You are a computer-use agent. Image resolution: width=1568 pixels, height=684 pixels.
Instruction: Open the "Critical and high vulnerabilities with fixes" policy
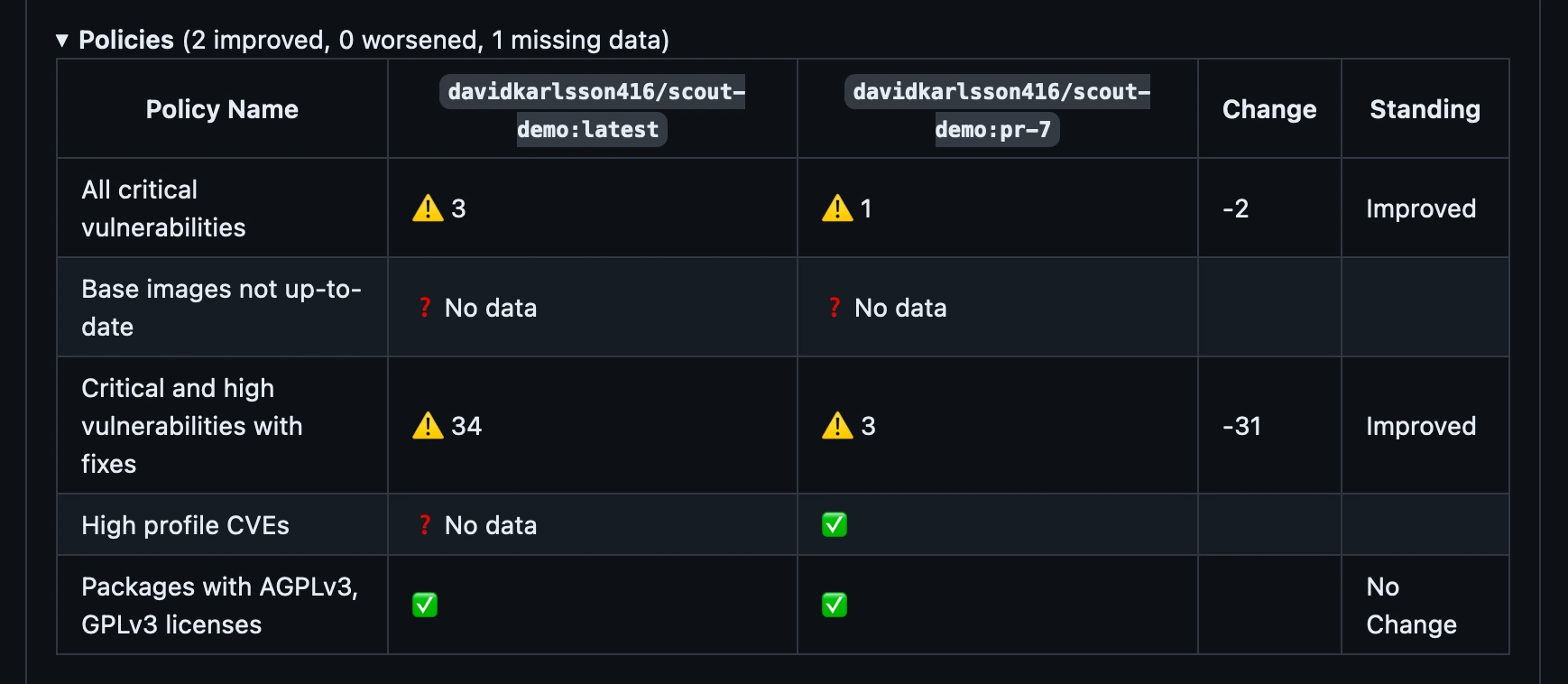192,426
